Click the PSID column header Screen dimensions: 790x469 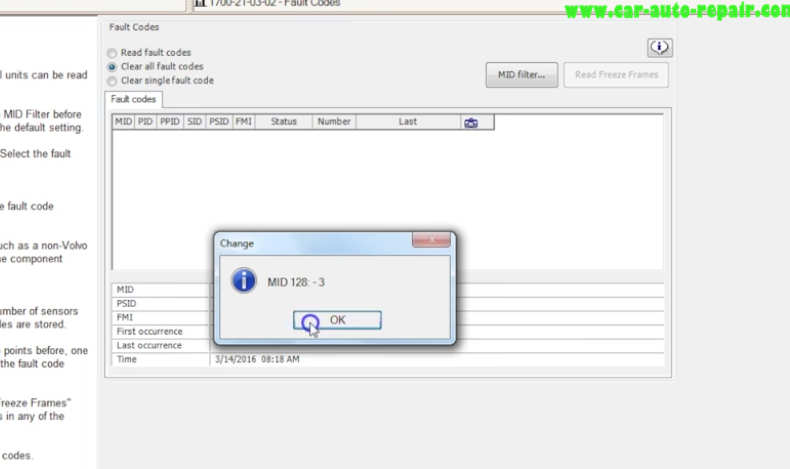pyautogui.click(x=219, y=122)
